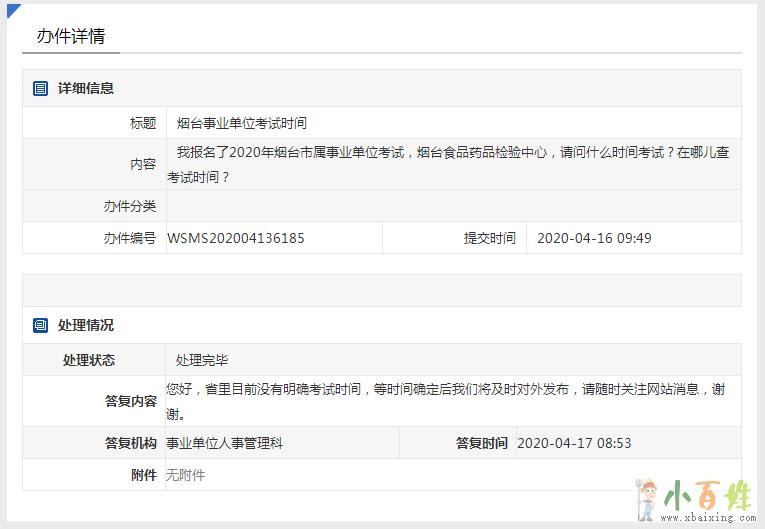This screenshot has width=765, height=529.
Task: Click the empty 办件分类 value field
Action: 453,206
